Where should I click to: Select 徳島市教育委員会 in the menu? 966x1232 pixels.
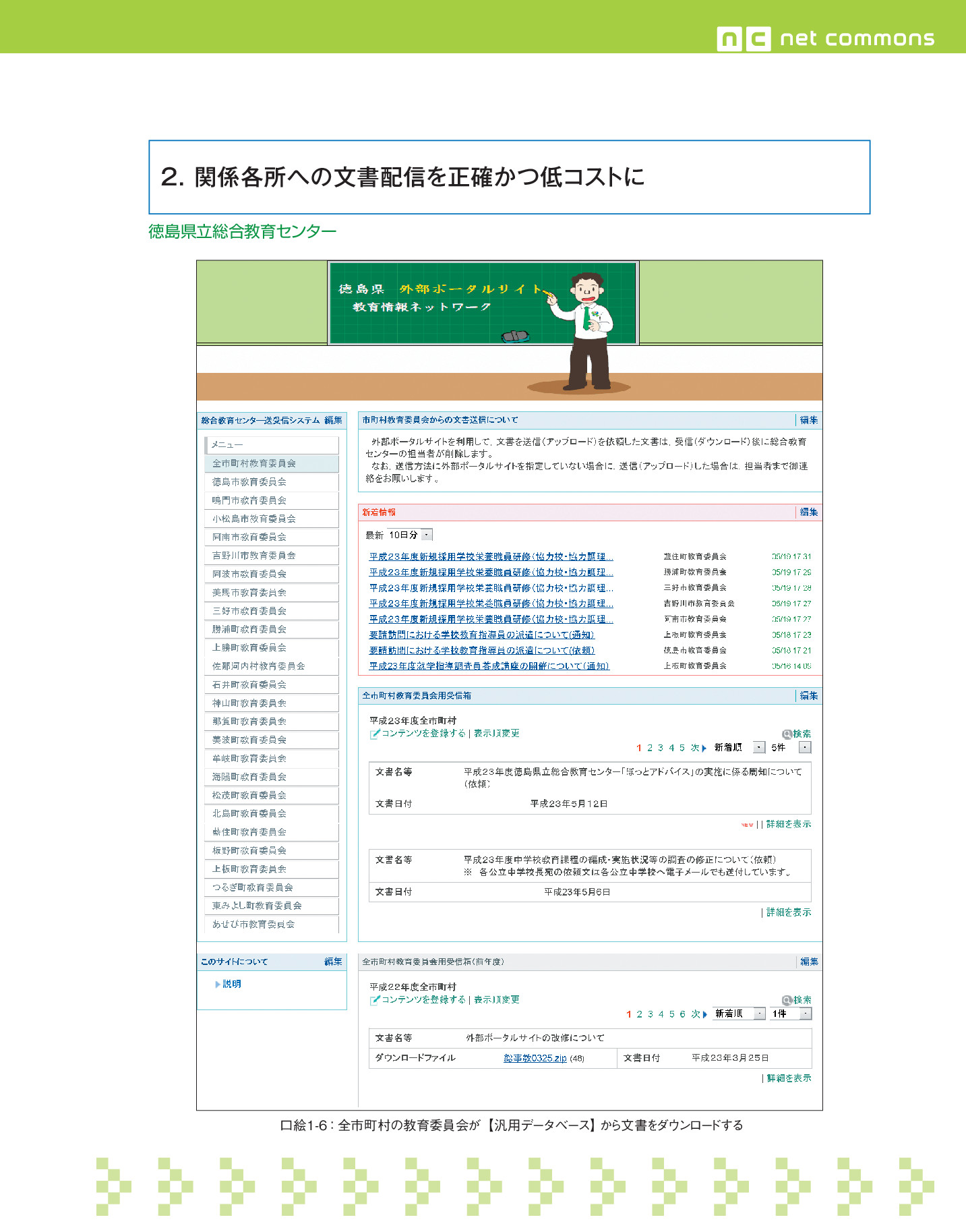pos(272,482)
